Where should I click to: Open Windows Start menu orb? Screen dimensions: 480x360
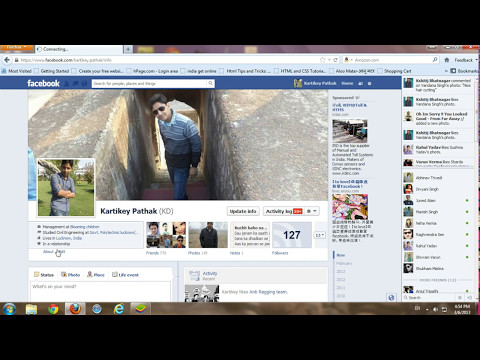(9, 309)
